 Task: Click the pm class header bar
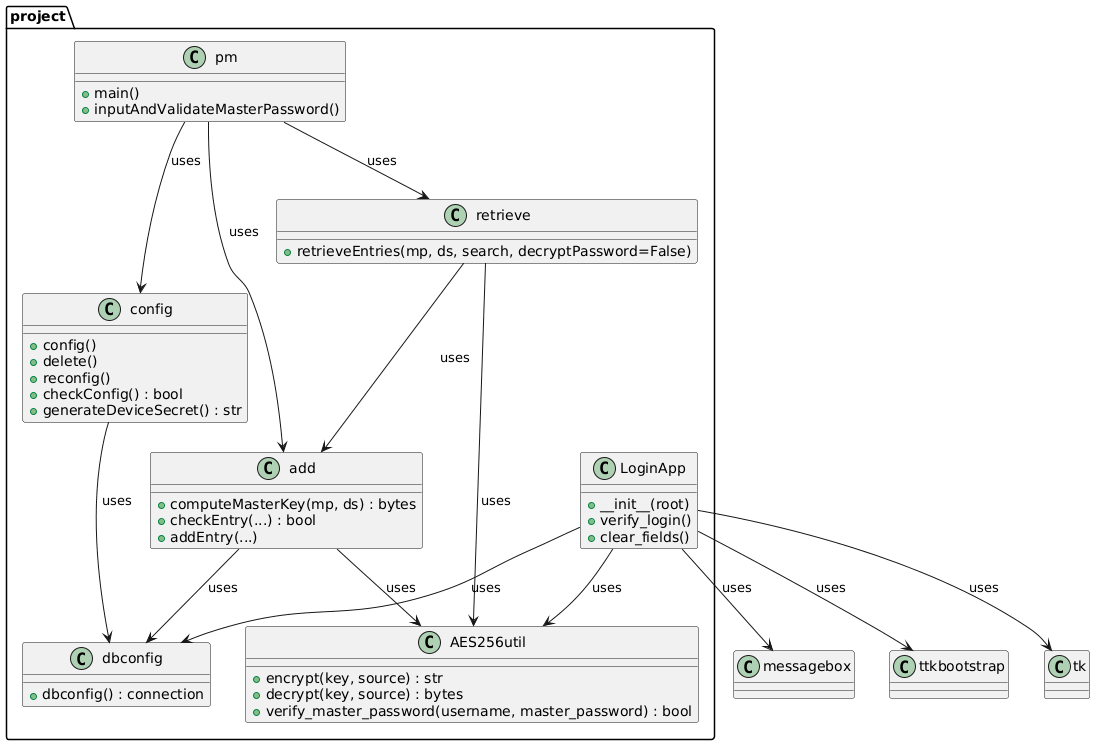(x=209, y=57)
